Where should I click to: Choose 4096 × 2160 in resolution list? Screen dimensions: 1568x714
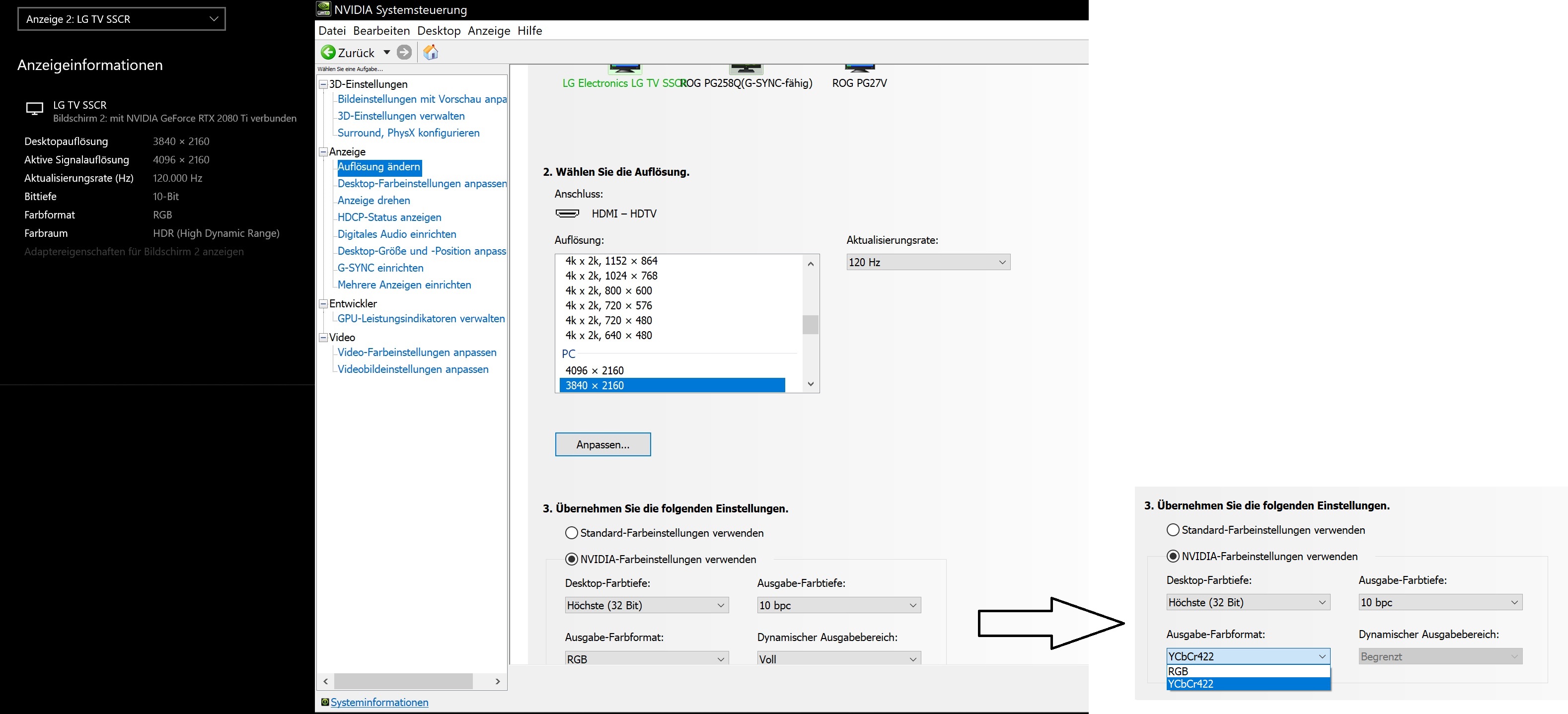tap(594, 370)
